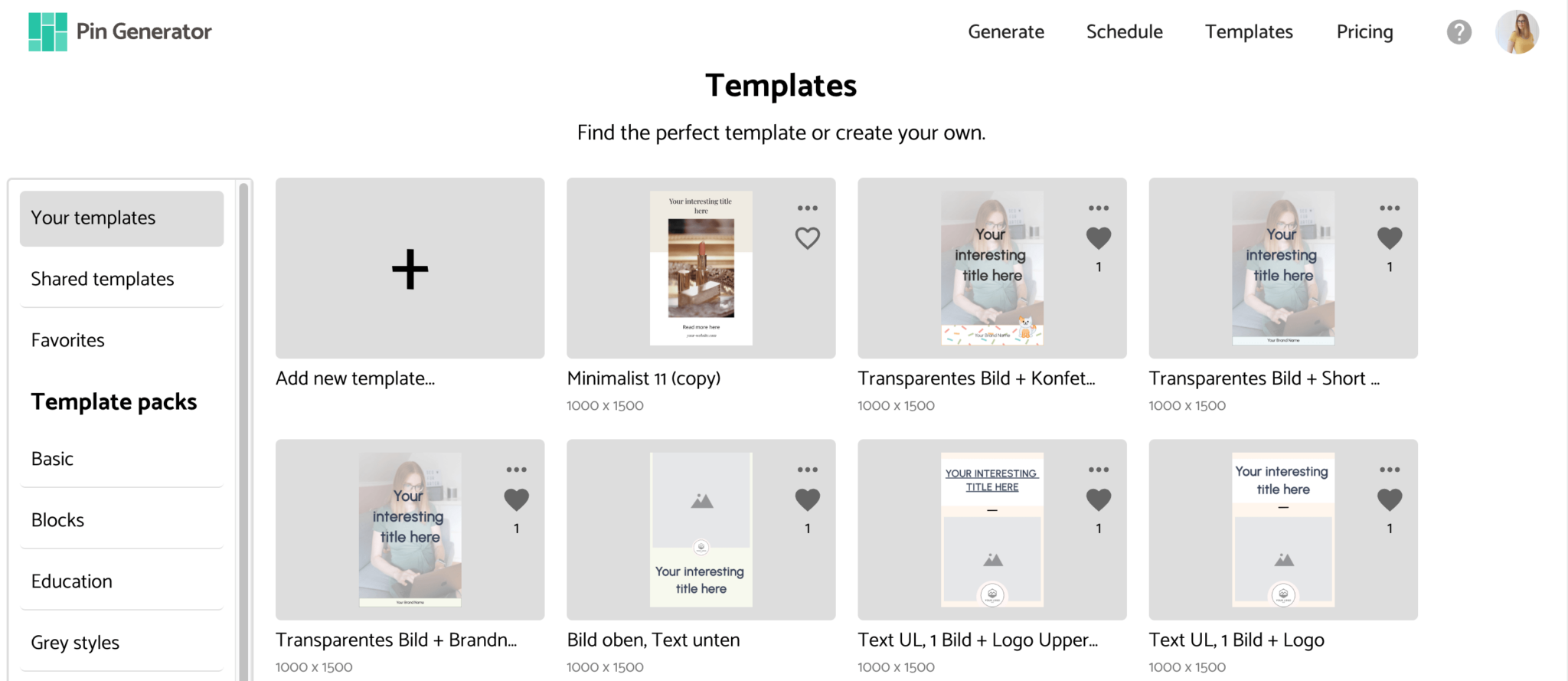Viewport: 1568px width, 681px height.
Task: Unfavorite the Bild oben, Text unten template
Action: pos(808,500)
